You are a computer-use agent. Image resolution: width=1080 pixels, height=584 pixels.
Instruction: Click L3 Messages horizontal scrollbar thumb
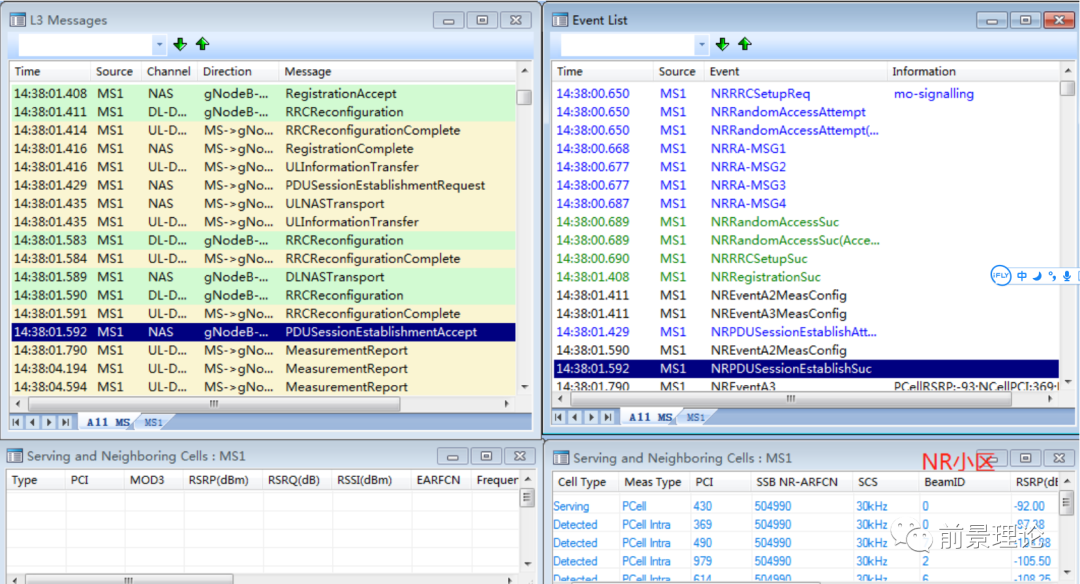click(x=214, y=404)
